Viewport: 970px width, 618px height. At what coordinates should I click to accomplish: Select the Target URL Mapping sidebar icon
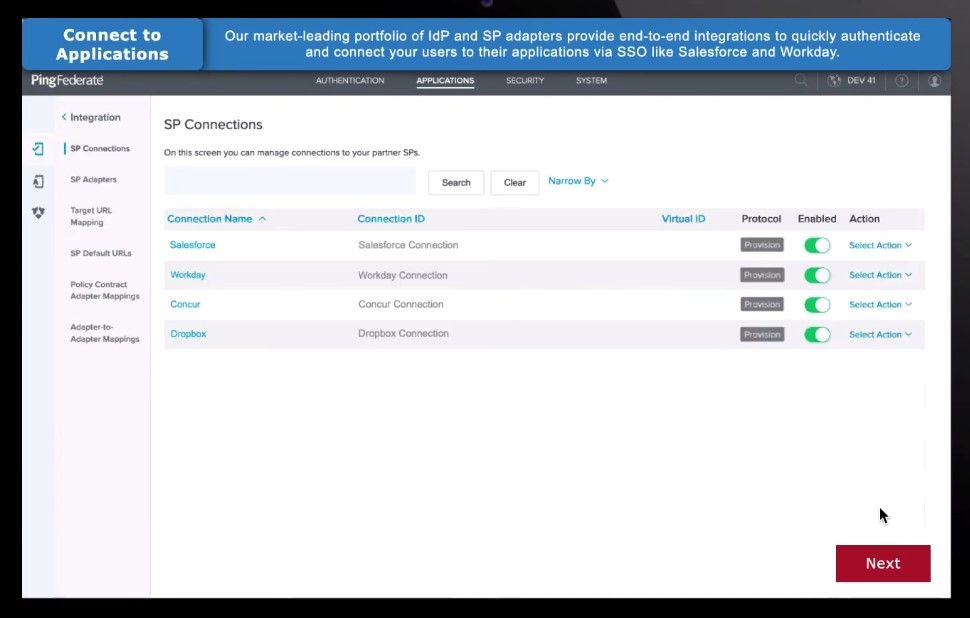coord(38,213)
